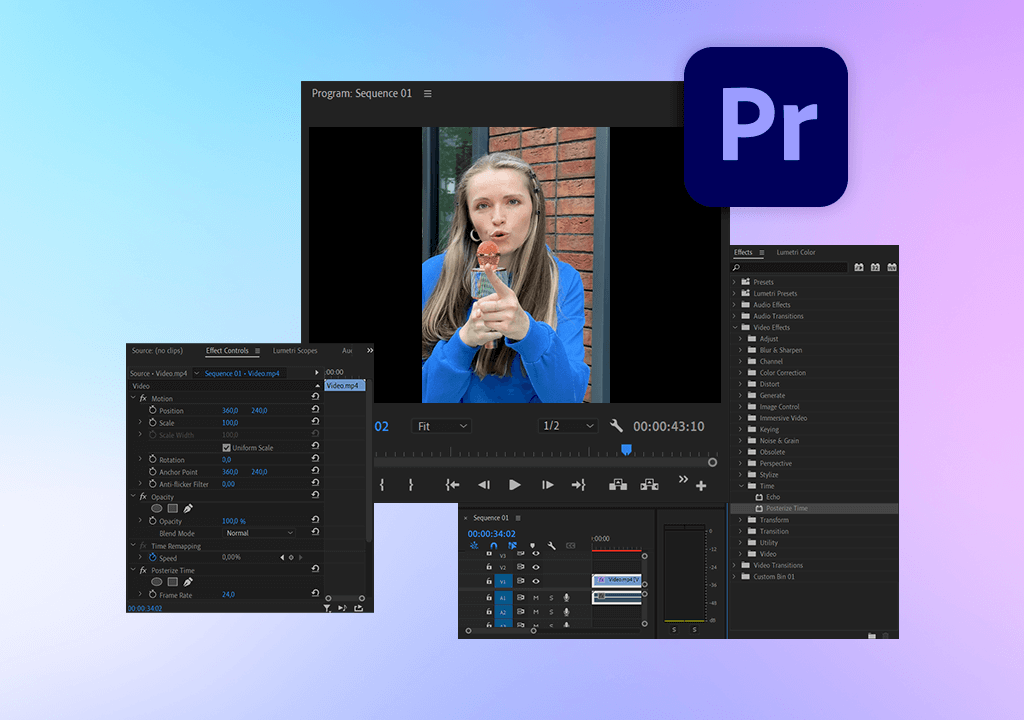
Task: Hide track V1 with eye icon
Action: click(x=536, y=581)
